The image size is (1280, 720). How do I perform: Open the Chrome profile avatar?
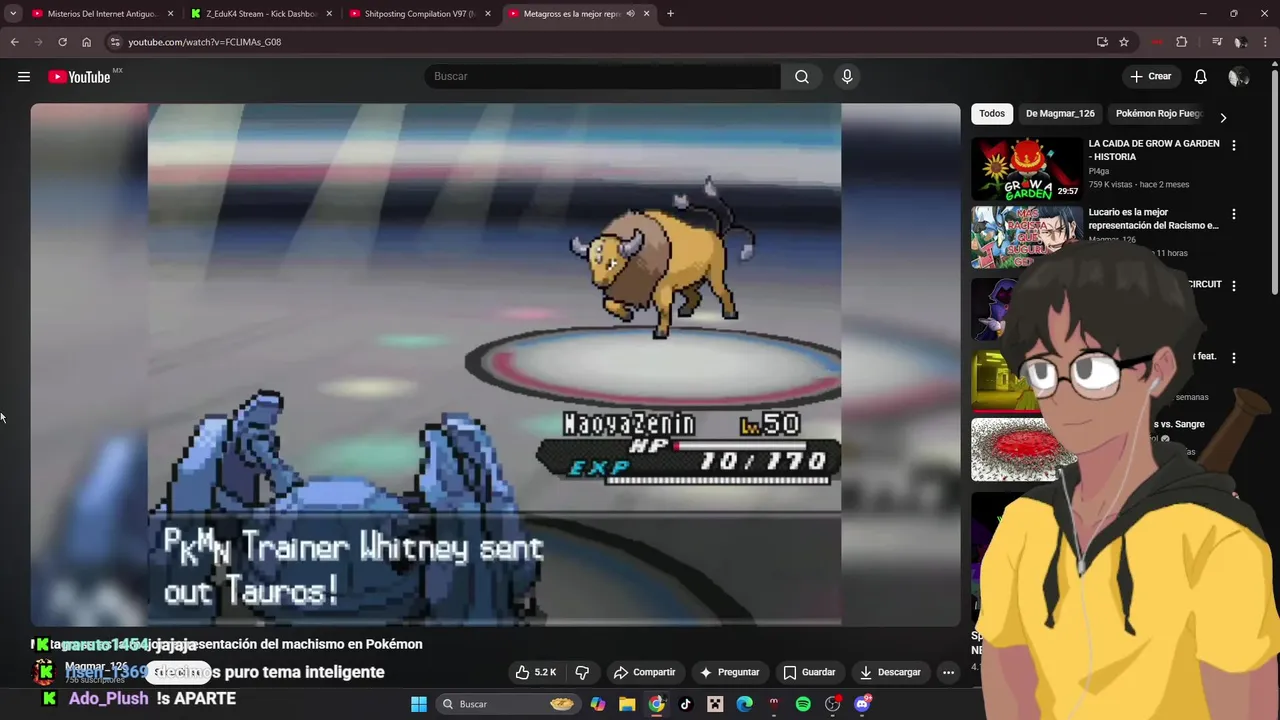point(1240,42)
